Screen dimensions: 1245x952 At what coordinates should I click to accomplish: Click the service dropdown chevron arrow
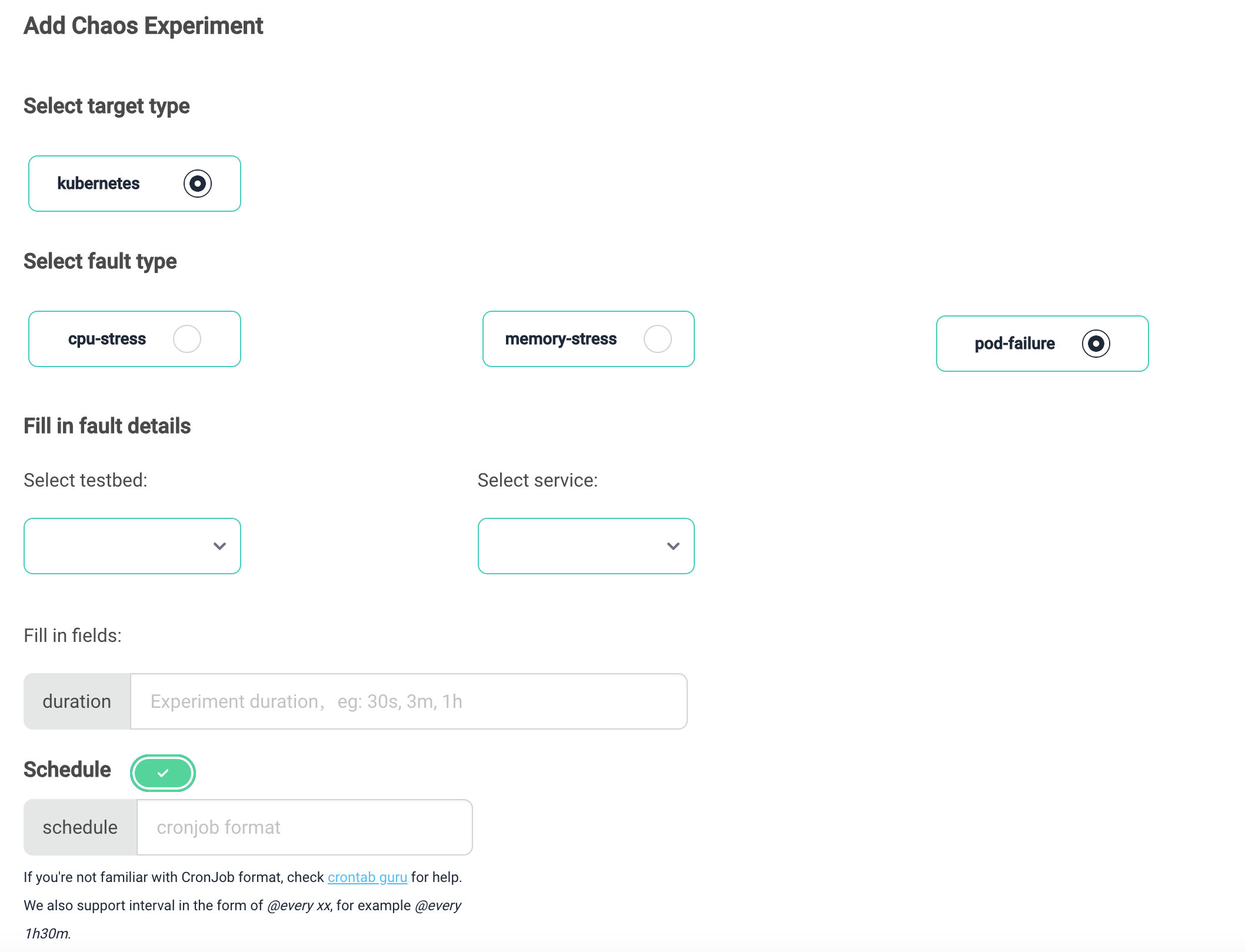coord(673,546)
